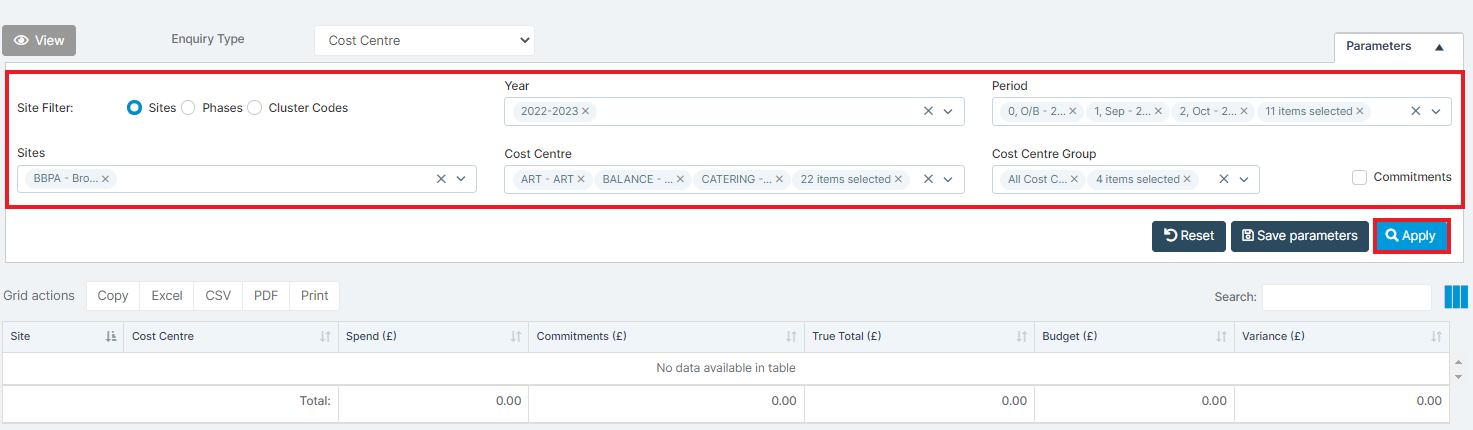1473x430 pixels.
Task: Expand the Year dropdown arrow
Action: point(948,111)
